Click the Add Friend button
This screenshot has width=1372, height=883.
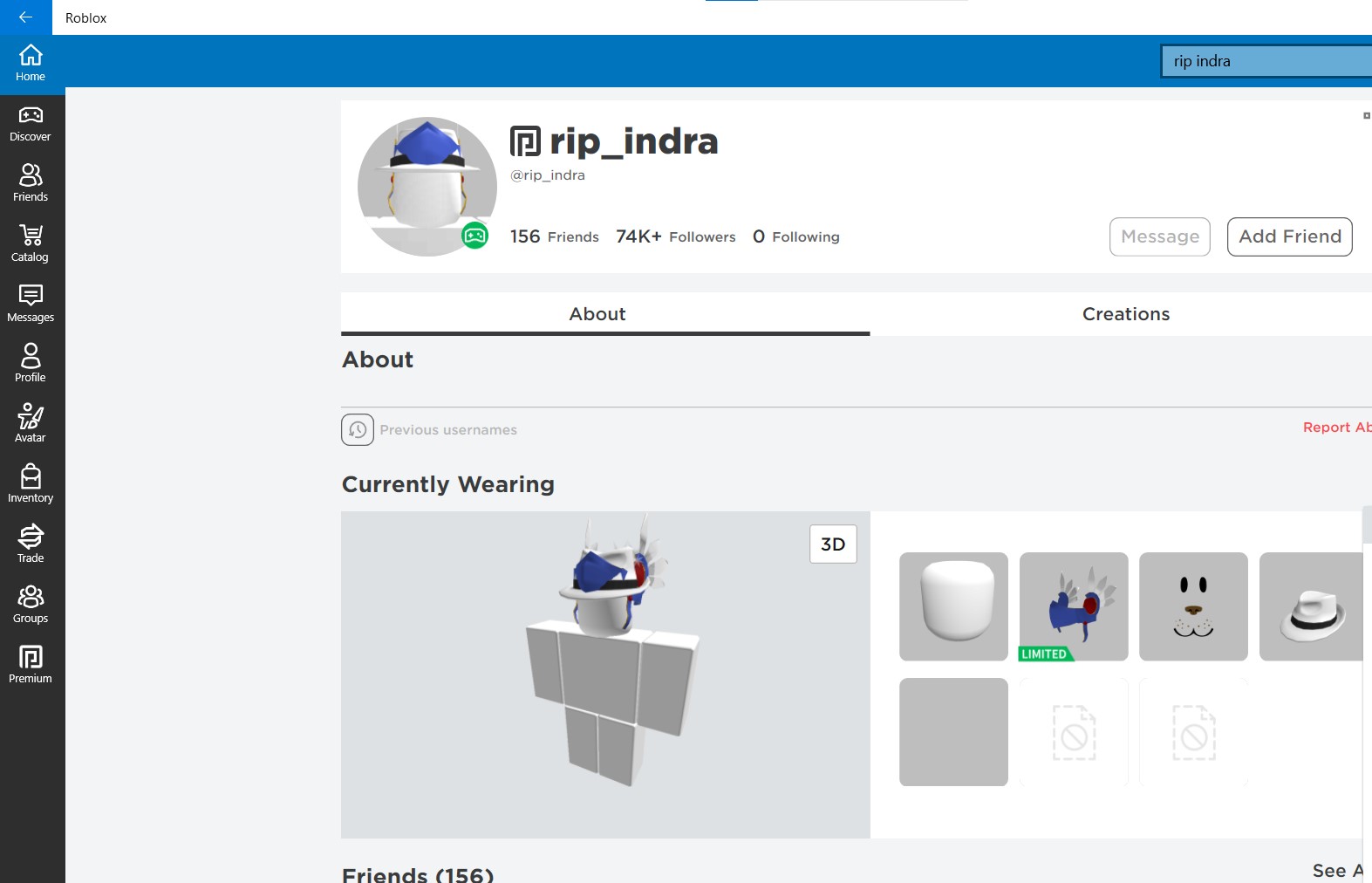pos(1290,236)
